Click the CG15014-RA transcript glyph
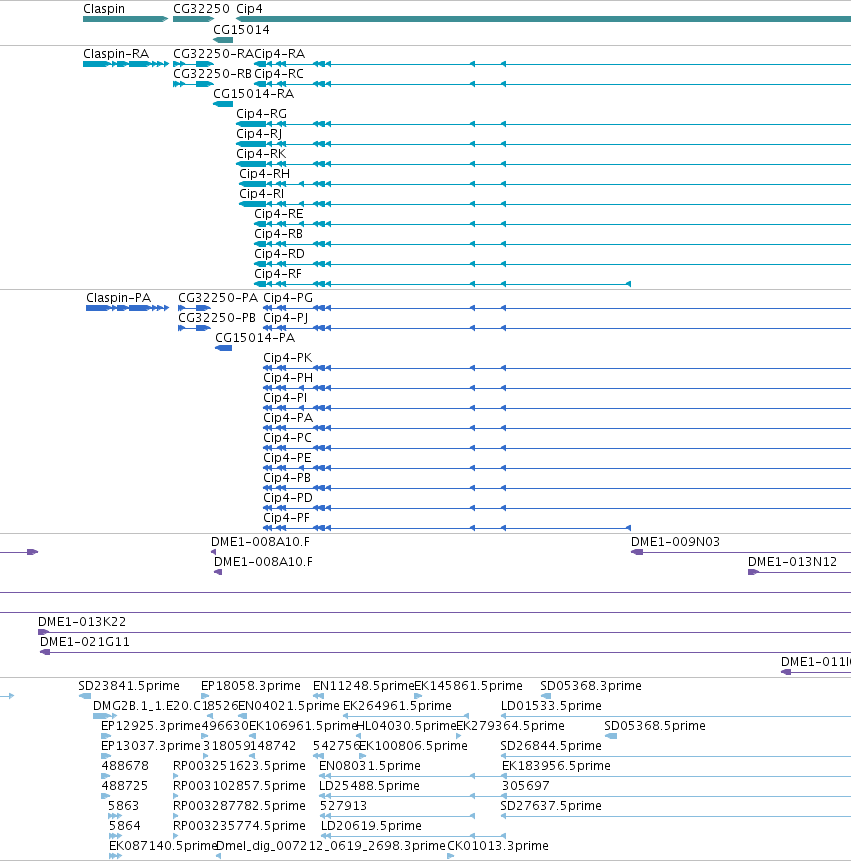This screenshot has width=851, height=861. pos(223,104)
